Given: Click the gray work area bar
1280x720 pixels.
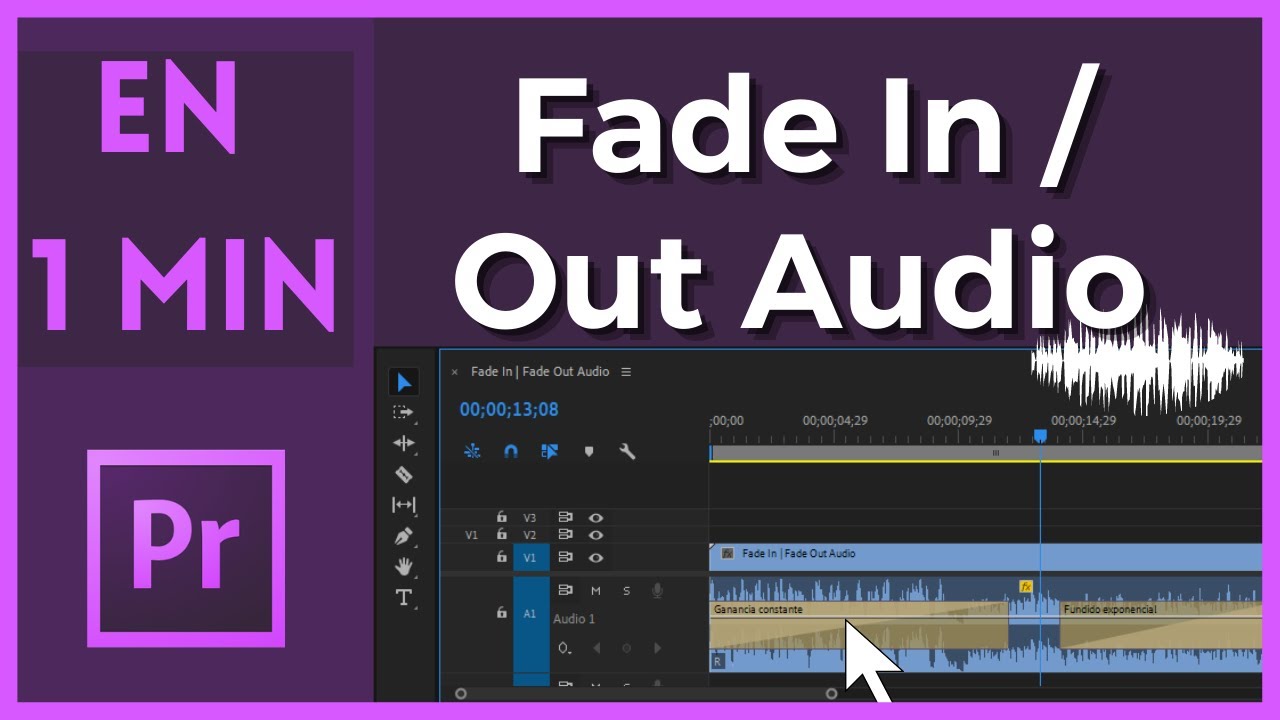Looking at the screenshot, I should point(986,453).
